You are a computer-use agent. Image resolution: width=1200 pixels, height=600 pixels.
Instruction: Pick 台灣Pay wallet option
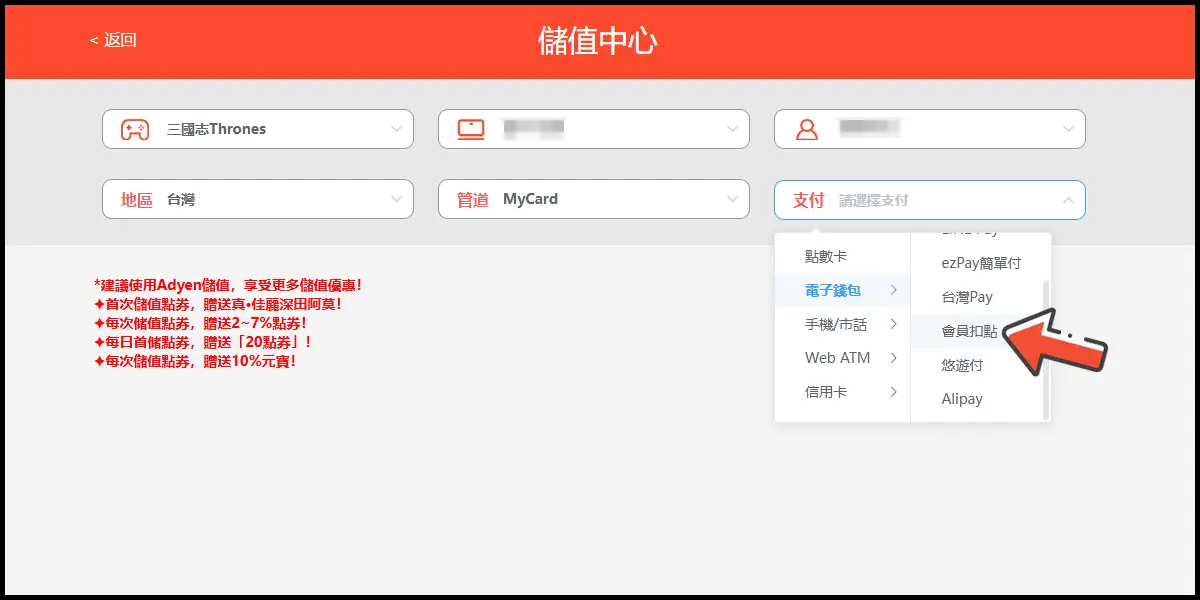coord(967,297)
